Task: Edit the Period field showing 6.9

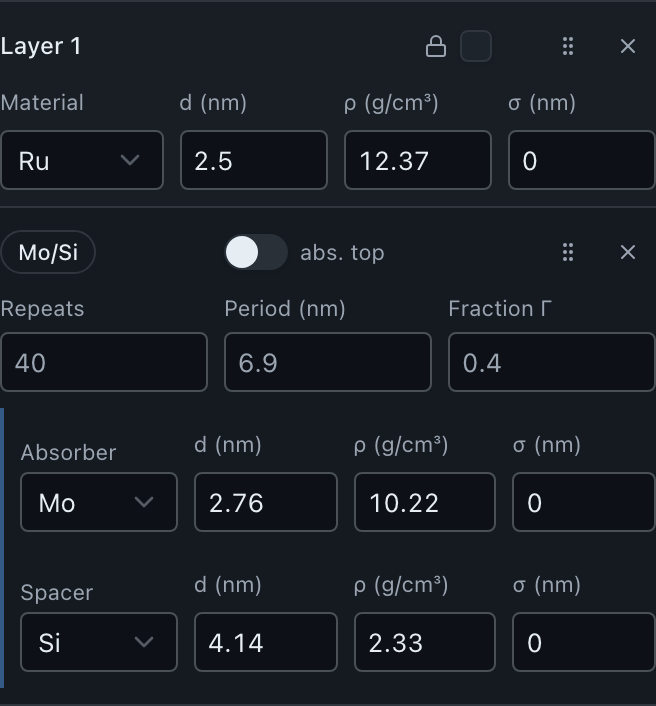Action: pyautogui.click(x=328, y=362)
